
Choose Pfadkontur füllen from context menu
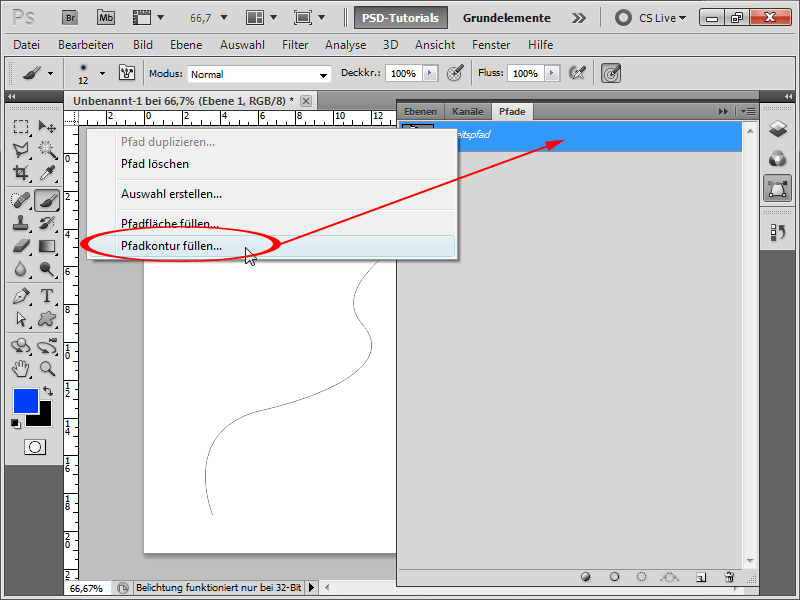point(272,246)
